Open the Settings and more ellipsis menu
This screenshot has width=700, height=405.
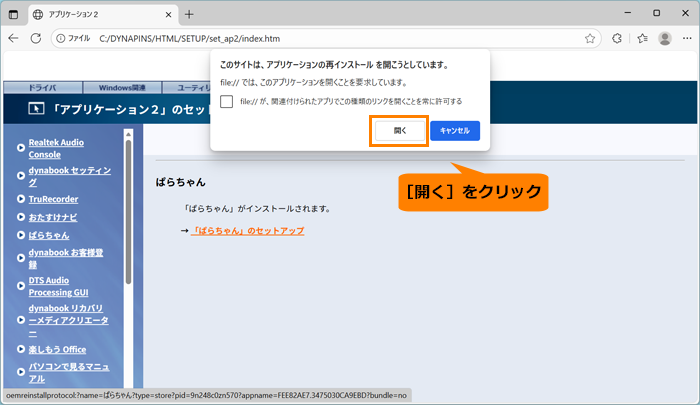tap(687, 38)
